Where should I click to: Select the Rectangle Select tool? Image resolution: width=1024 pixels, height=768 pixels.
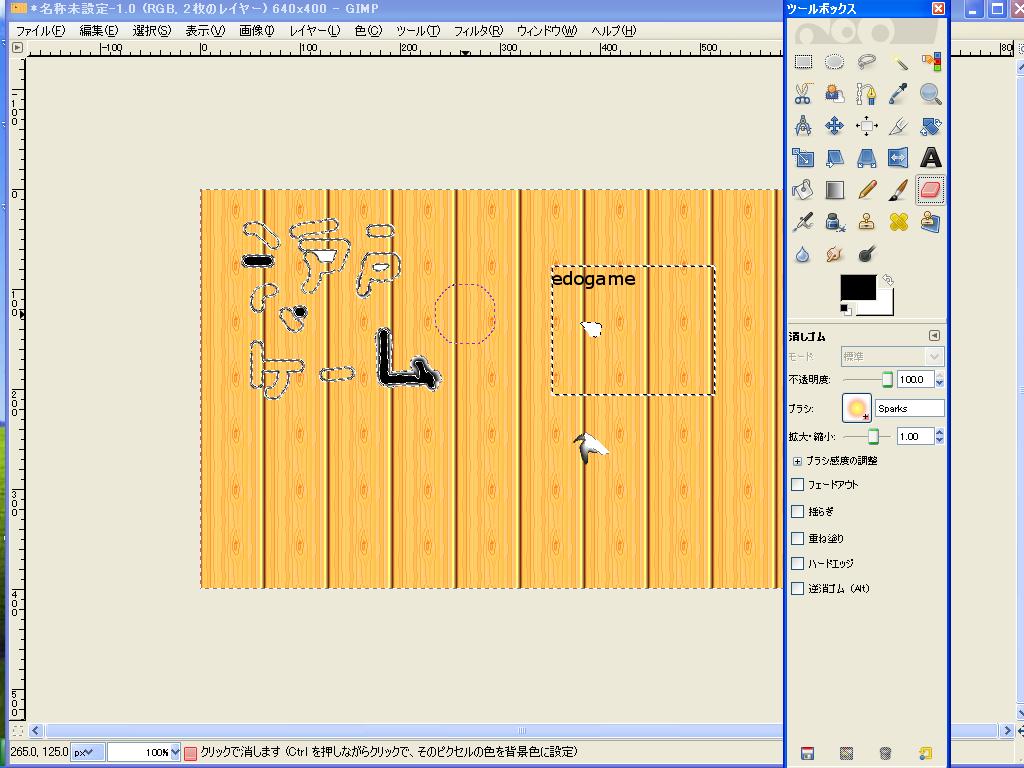click(803, 62)
